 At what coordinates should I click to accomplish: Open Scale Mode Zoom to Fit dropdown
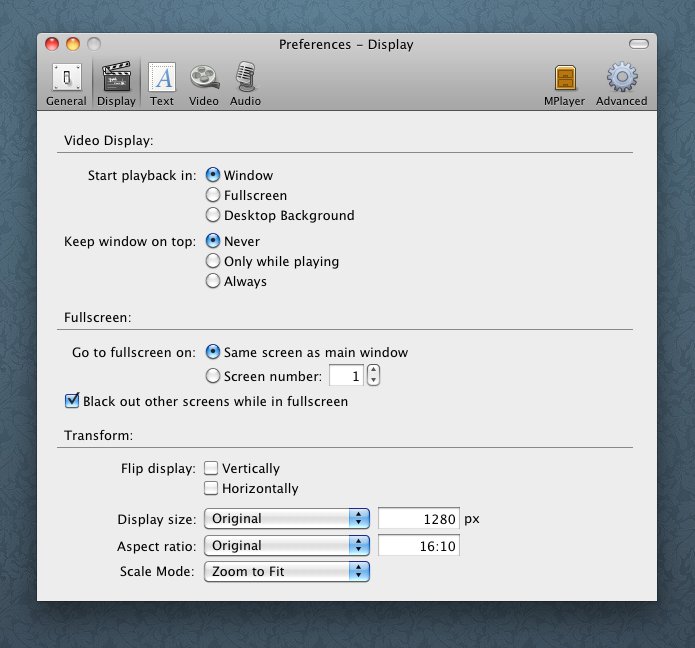(287, 572)
